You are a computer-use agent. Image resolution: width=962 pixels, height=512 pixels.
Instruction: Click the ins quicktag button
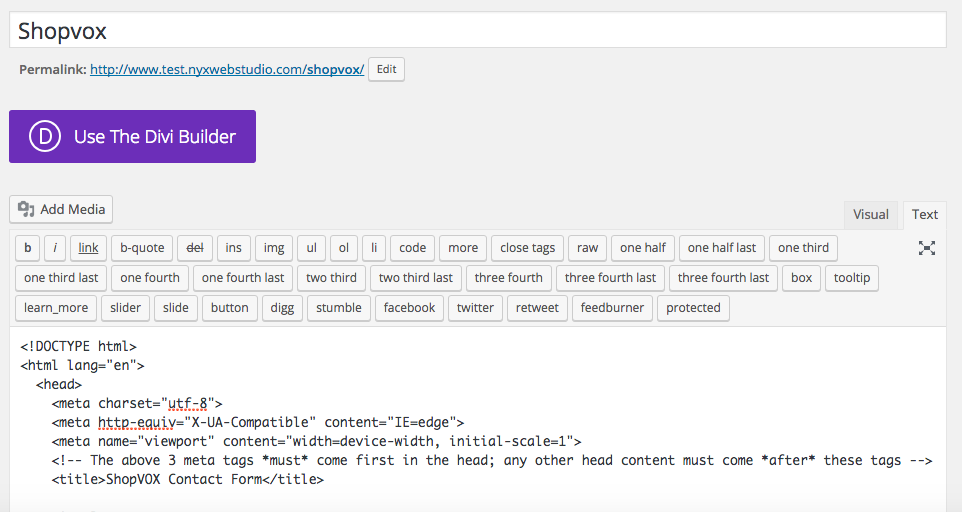point(234,248)
